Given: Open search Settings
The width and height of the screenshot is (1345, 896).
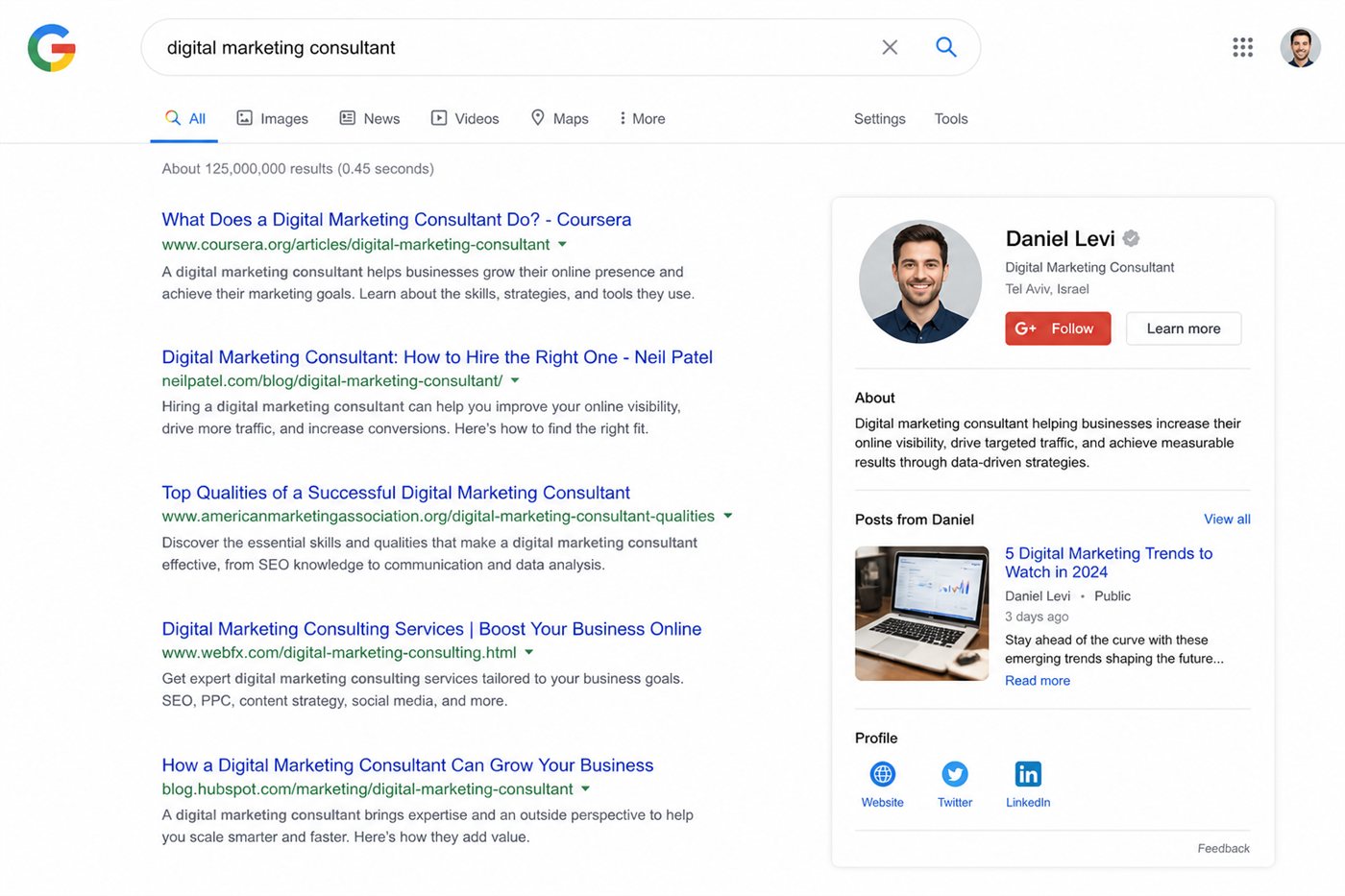Looking at the screenshot, I should coord(879,118).
